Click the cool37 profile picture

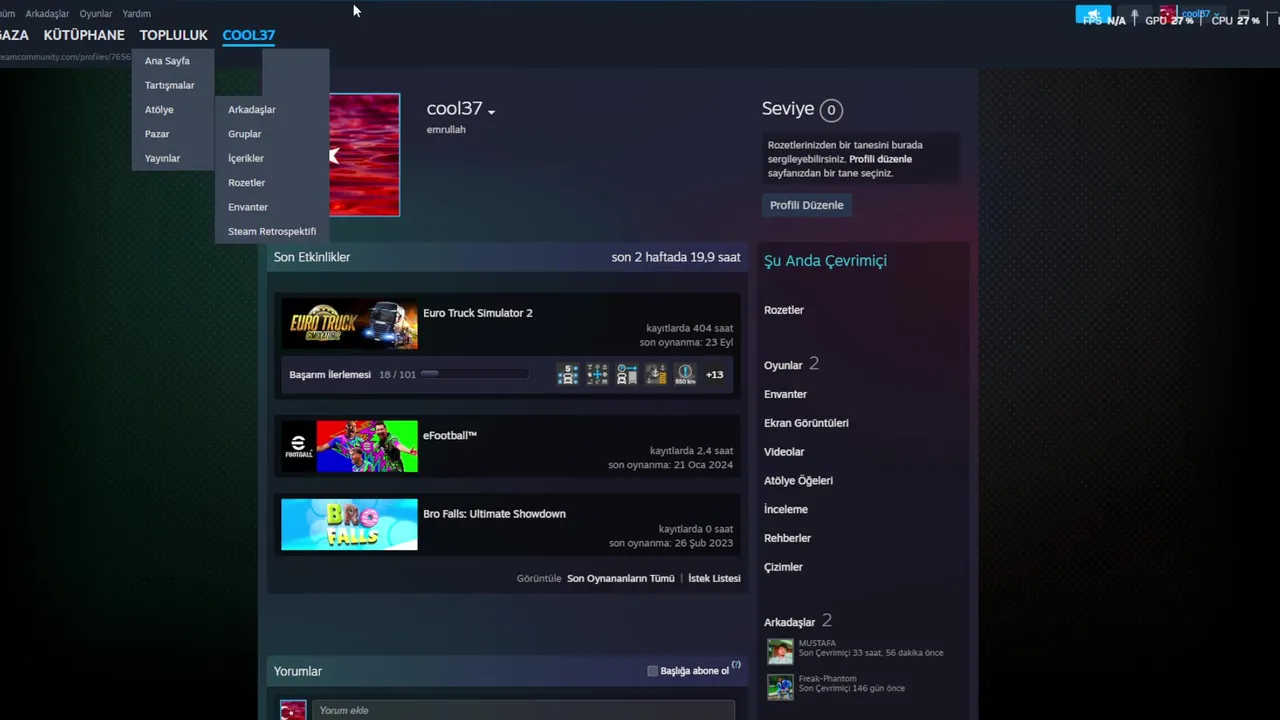pos(364,154)
